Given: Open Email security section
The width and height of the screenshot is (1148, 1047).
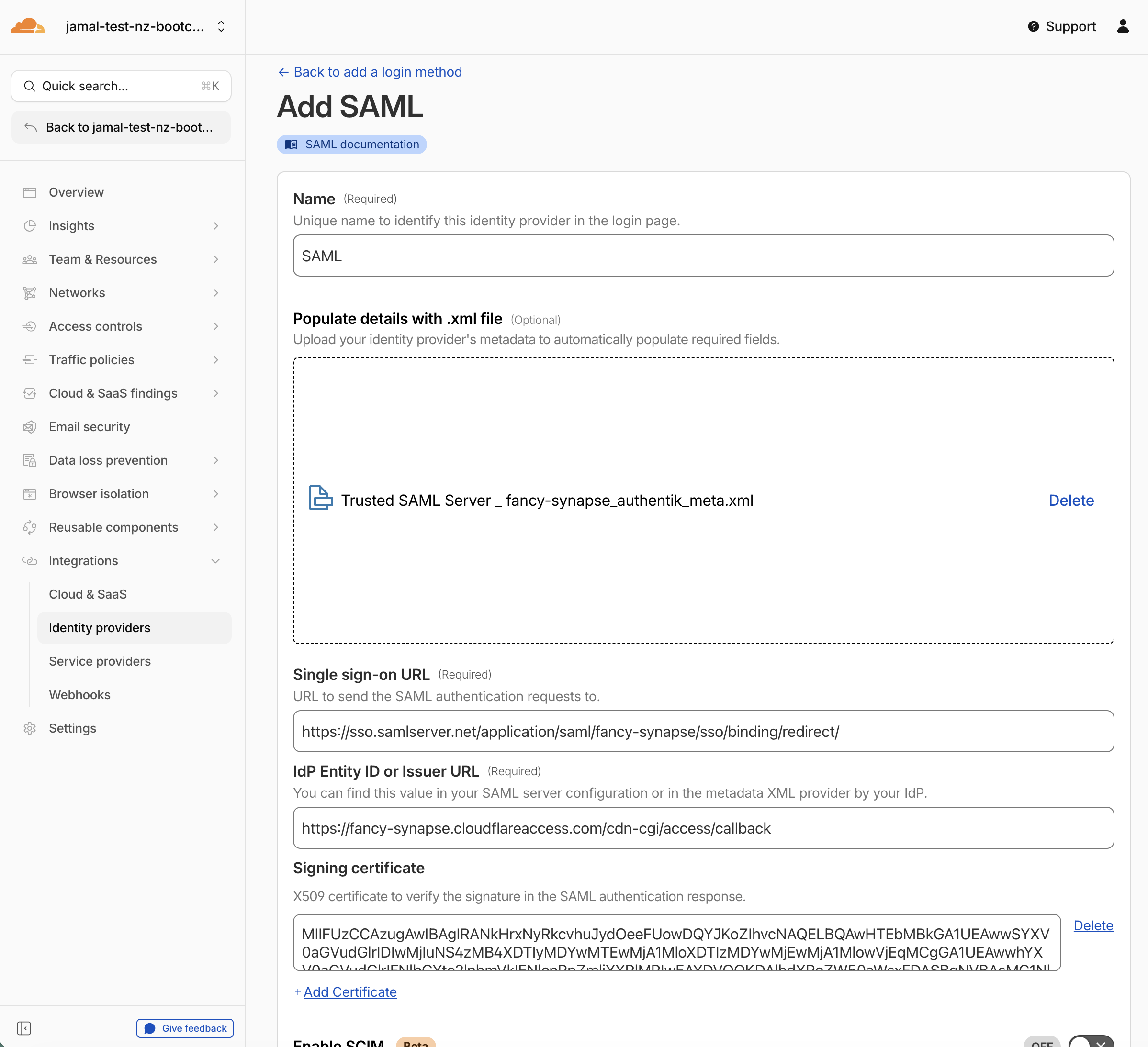Looking at the screenshot, I should click(90, 427).
